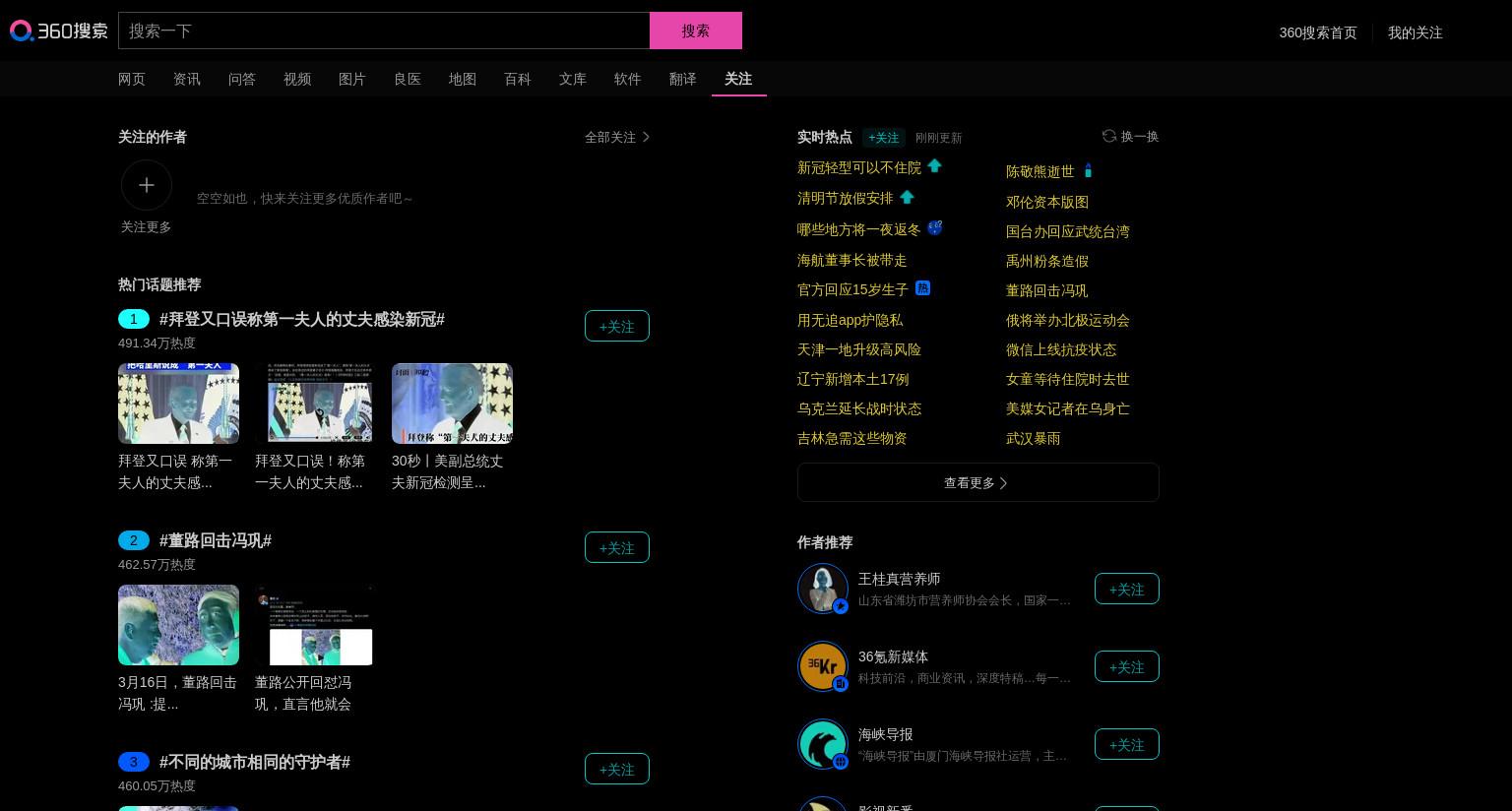Follow 实时热点 with the +关注 tag
Image resolution: width=1512 pixels, height=811 pixels.
pyautogui.click(x=884, y=138)
